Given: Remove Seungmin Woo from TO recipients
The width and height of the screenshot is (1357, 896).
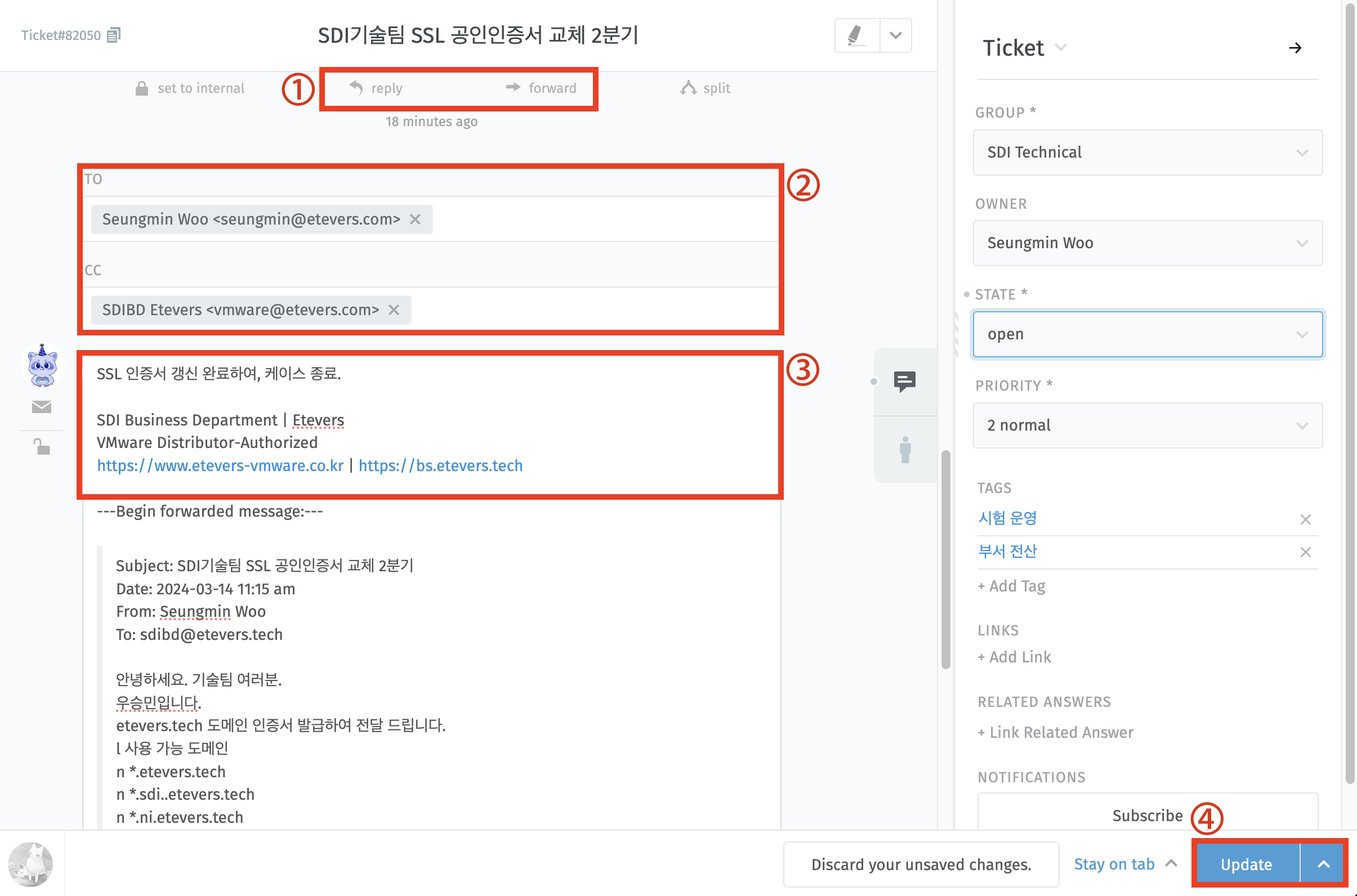Looking at the screenshot, I should click(x=415, y=219).
